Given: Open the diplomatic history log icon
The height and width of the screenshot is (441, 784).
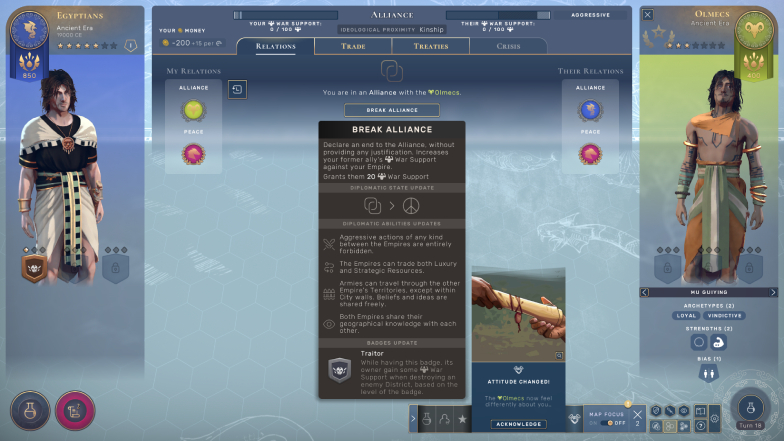Looking at the screenshot, I should (x=237, y=90).
